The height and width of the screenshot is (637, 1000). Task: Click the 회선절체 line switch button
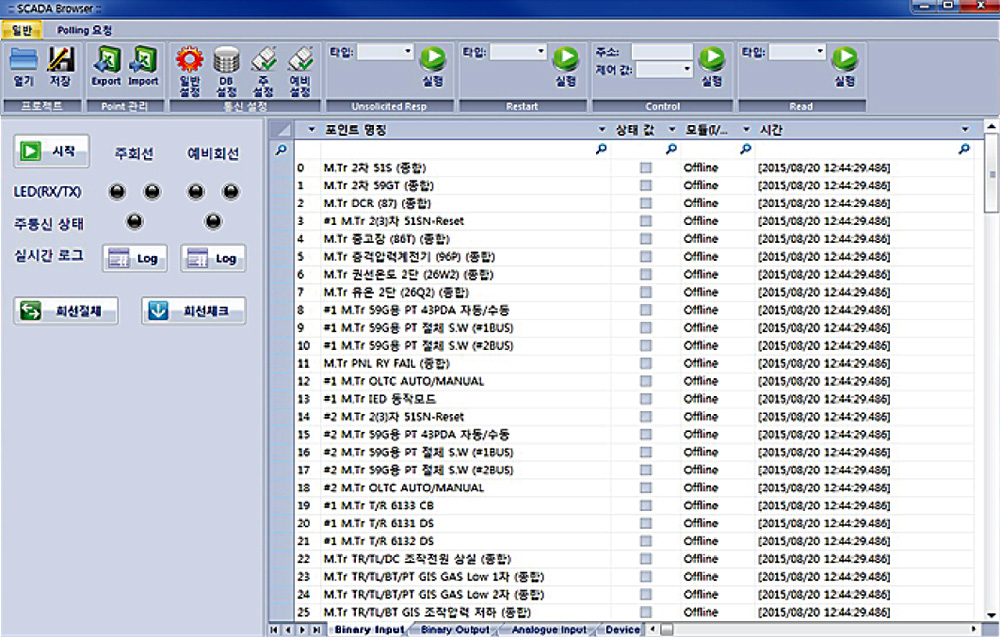pyautogui.click(x=66, y=311)
